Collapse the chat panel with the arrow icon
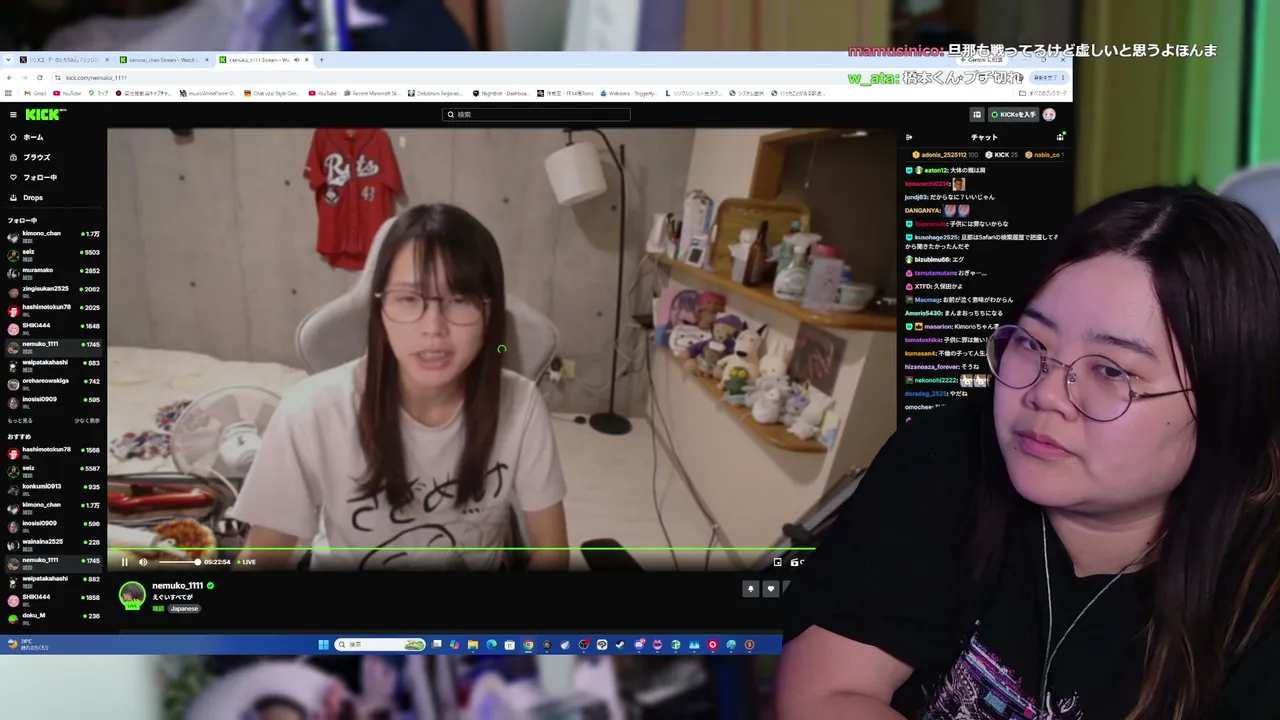Viewport: 1280px width, 720px height. pyautogui.click(x=909, y=137)
